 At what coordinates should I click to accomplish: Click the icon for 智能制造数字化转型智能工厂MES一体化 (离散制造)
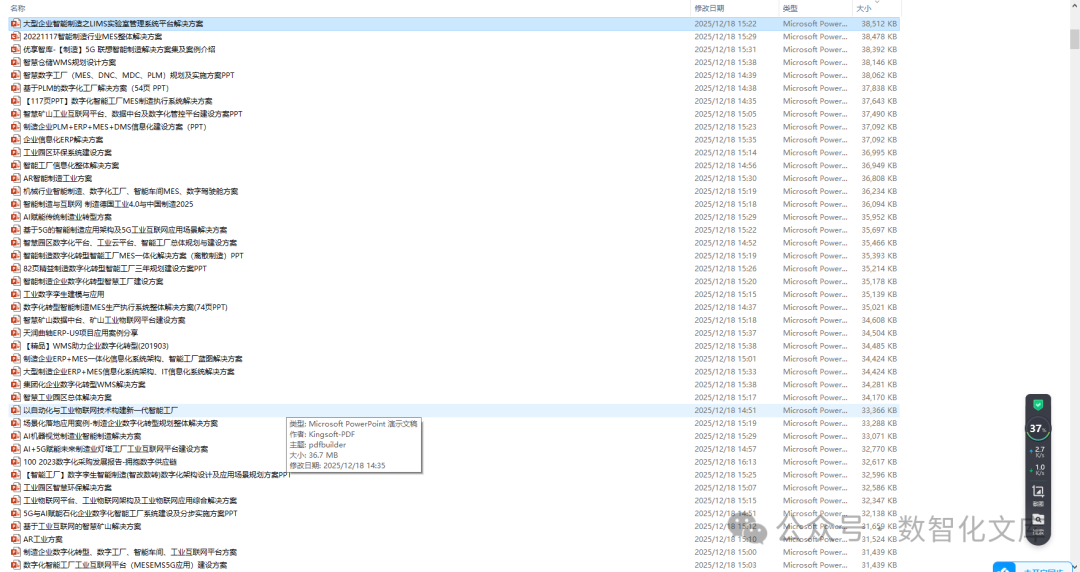coord(16,256)
